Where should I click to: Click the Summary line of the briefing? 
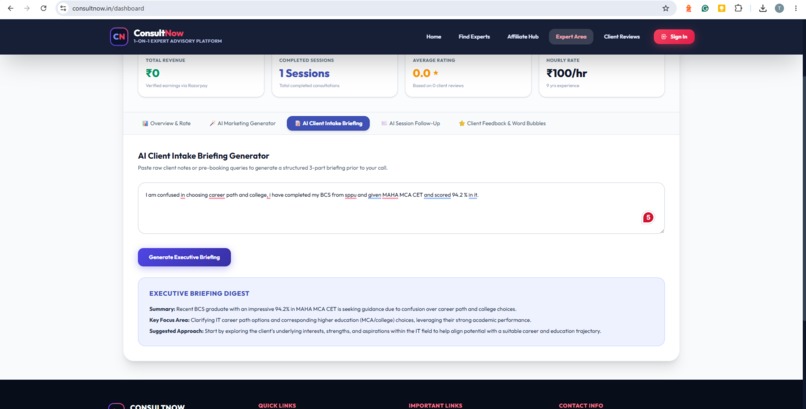tap(333, 309)
